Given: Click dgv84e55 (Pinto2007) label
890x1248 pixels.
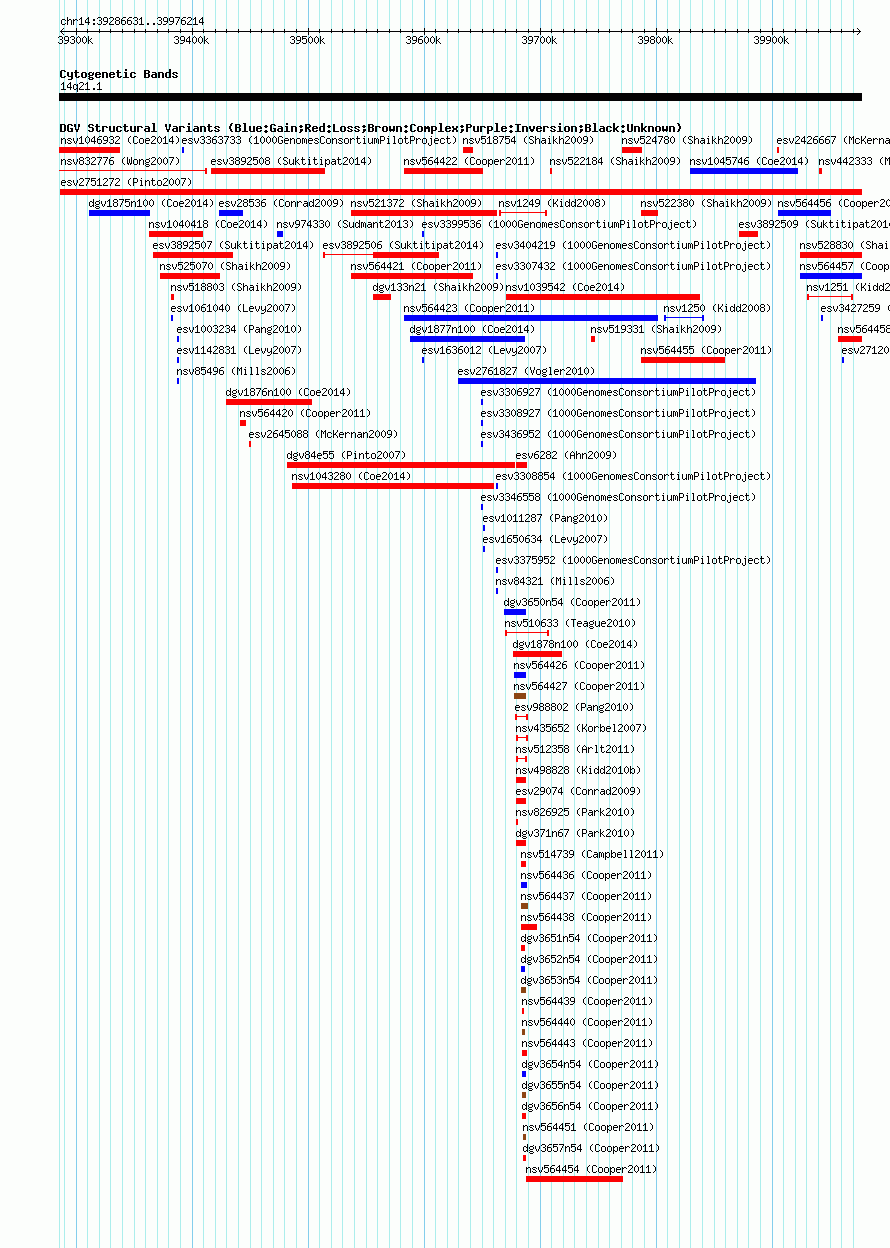Looking at the screenshot, I should tap(346, 455).
